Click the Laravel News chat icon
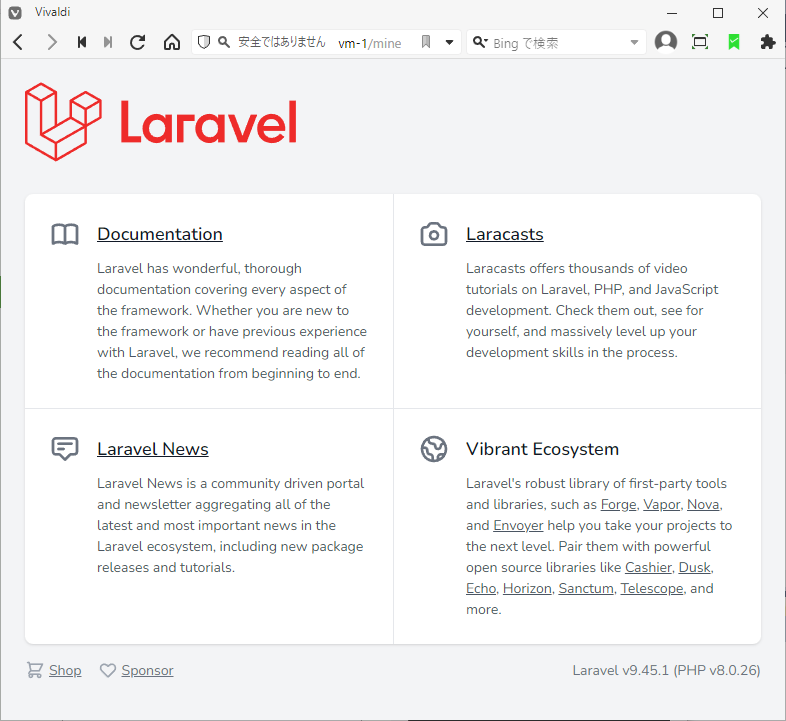The height and width of the screenshot is (721, 786). coord(65,449)
